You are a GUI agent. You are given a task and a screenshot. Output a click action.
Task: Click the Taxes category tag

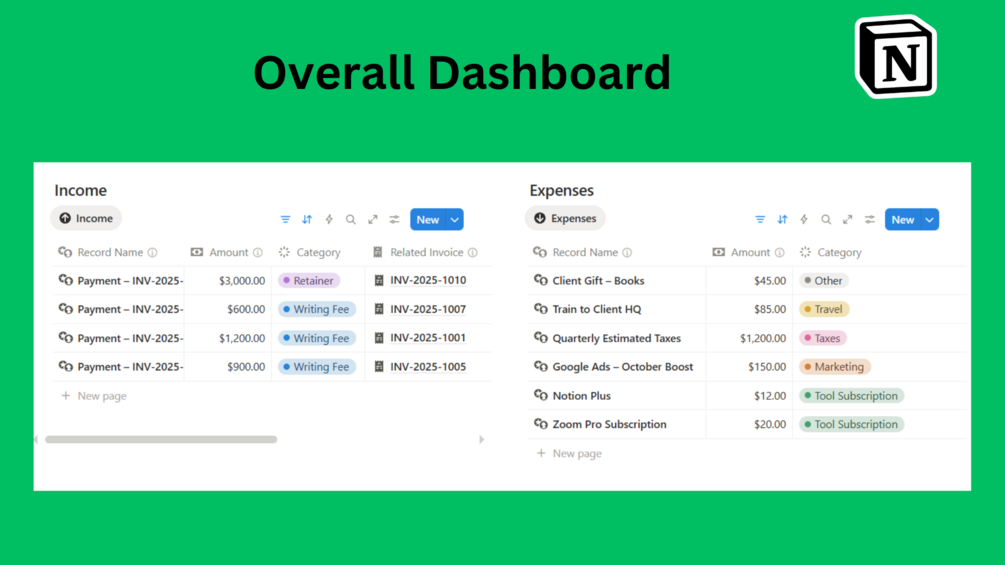(x=822, y=338)
